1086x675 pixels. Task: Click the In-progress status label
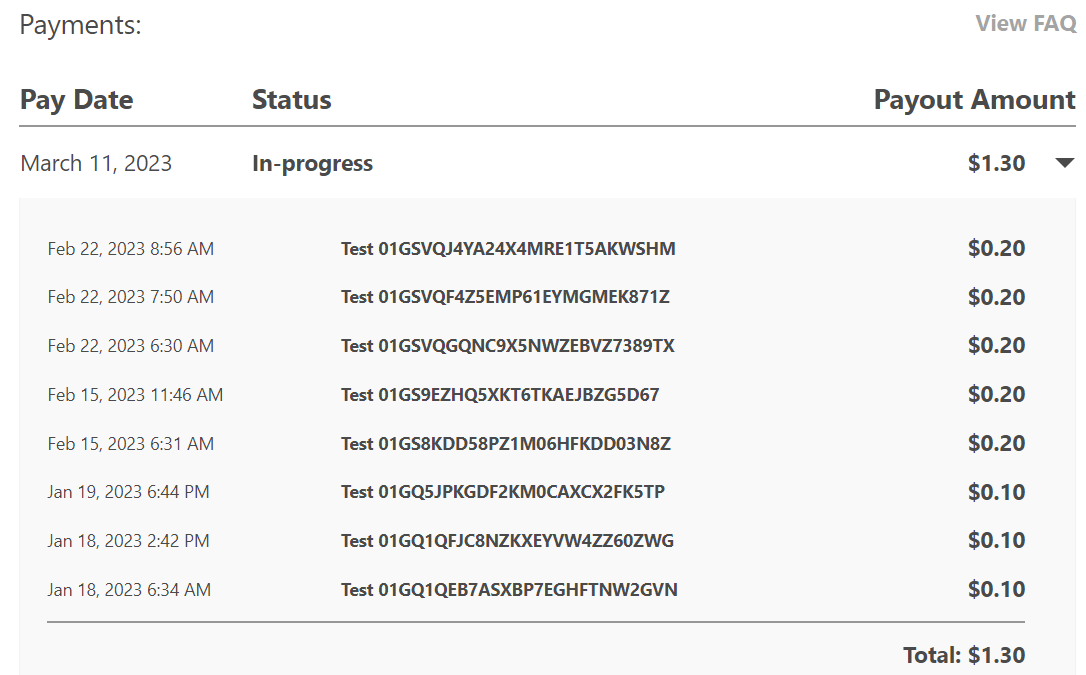[312, 163]
